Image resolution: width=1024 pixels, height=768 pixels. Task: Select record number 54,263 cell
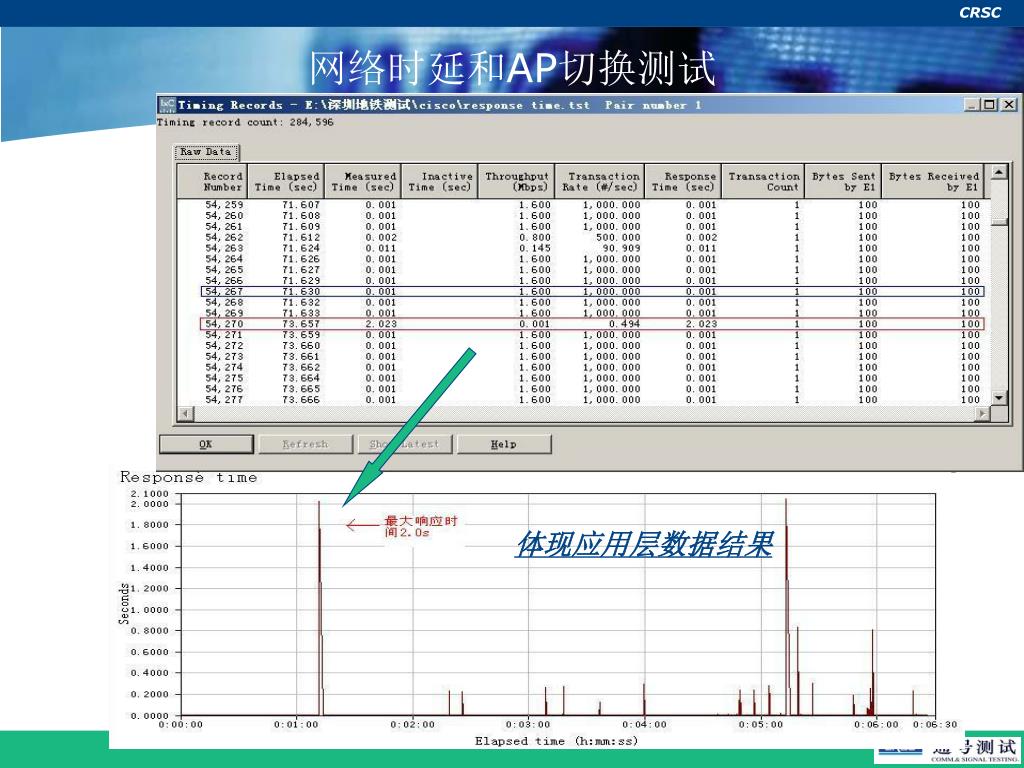(x=224, y=248)
